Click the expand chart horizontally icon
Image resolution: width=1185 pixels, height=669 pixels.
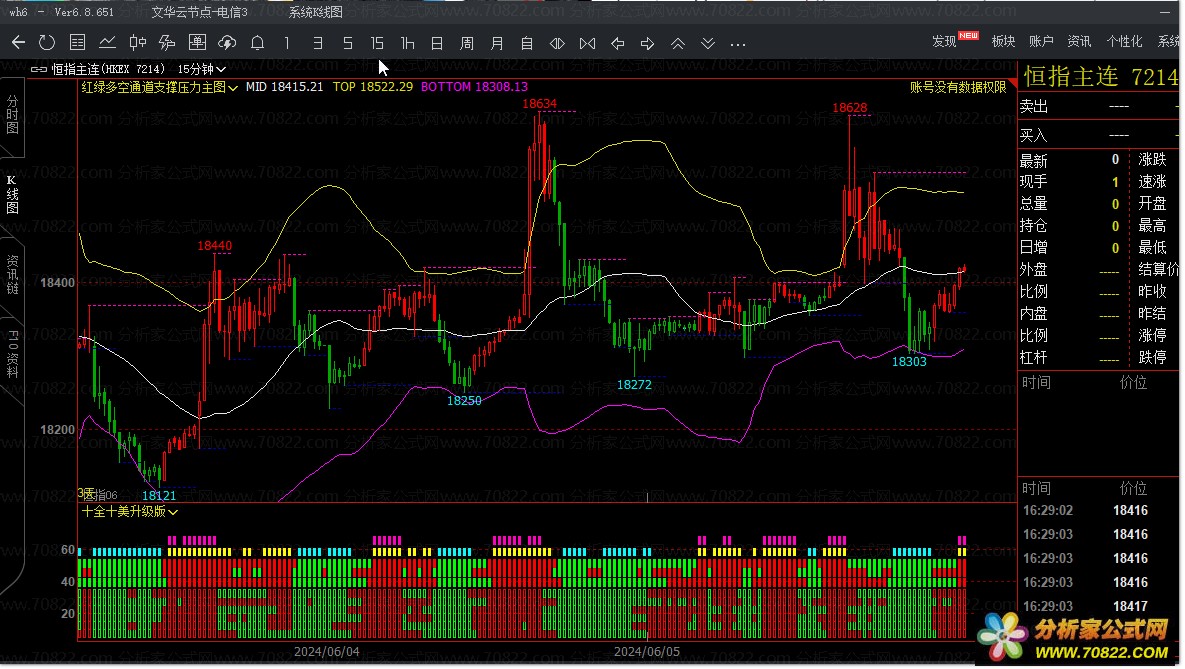(557, 43)
